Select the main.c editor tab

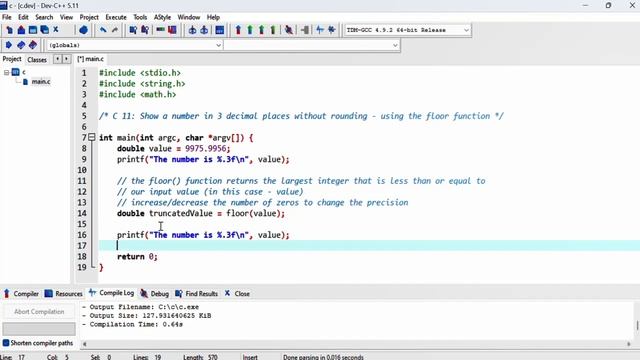tap(91, 59)
